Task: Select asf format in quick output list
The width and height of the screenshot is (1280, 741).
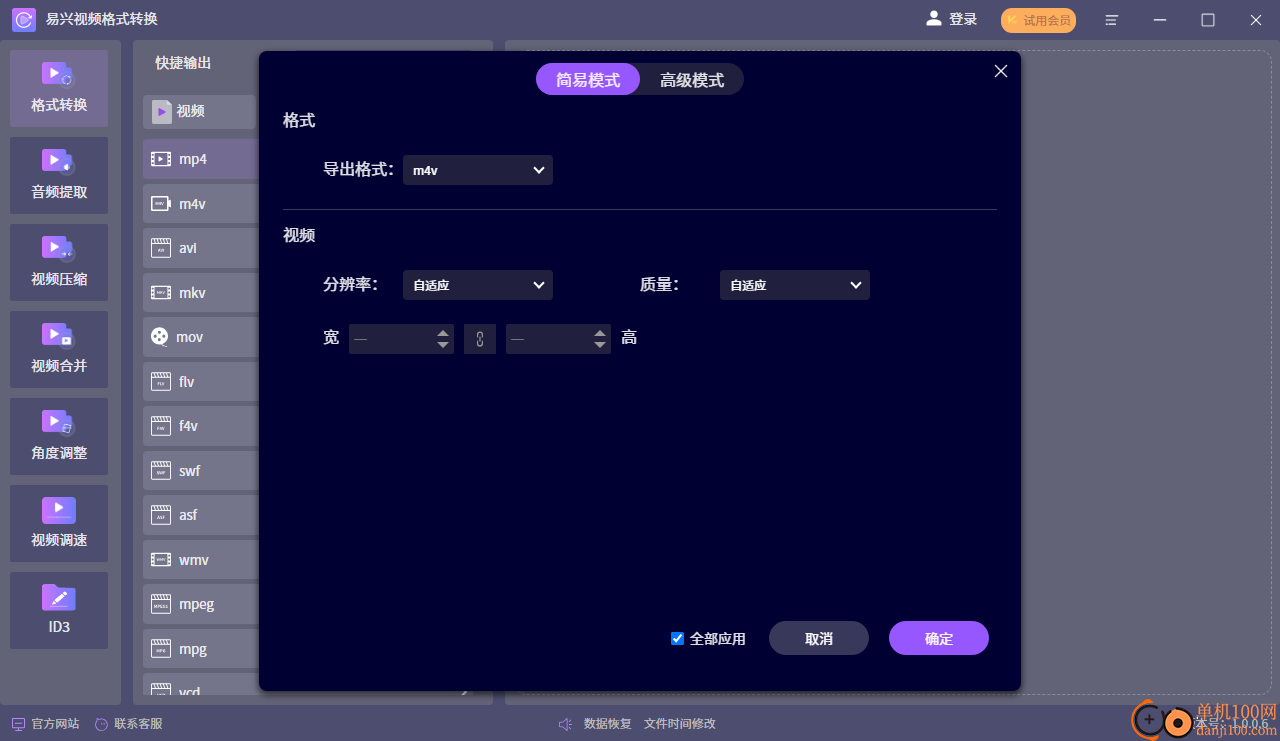Action: tap(200, 515)
